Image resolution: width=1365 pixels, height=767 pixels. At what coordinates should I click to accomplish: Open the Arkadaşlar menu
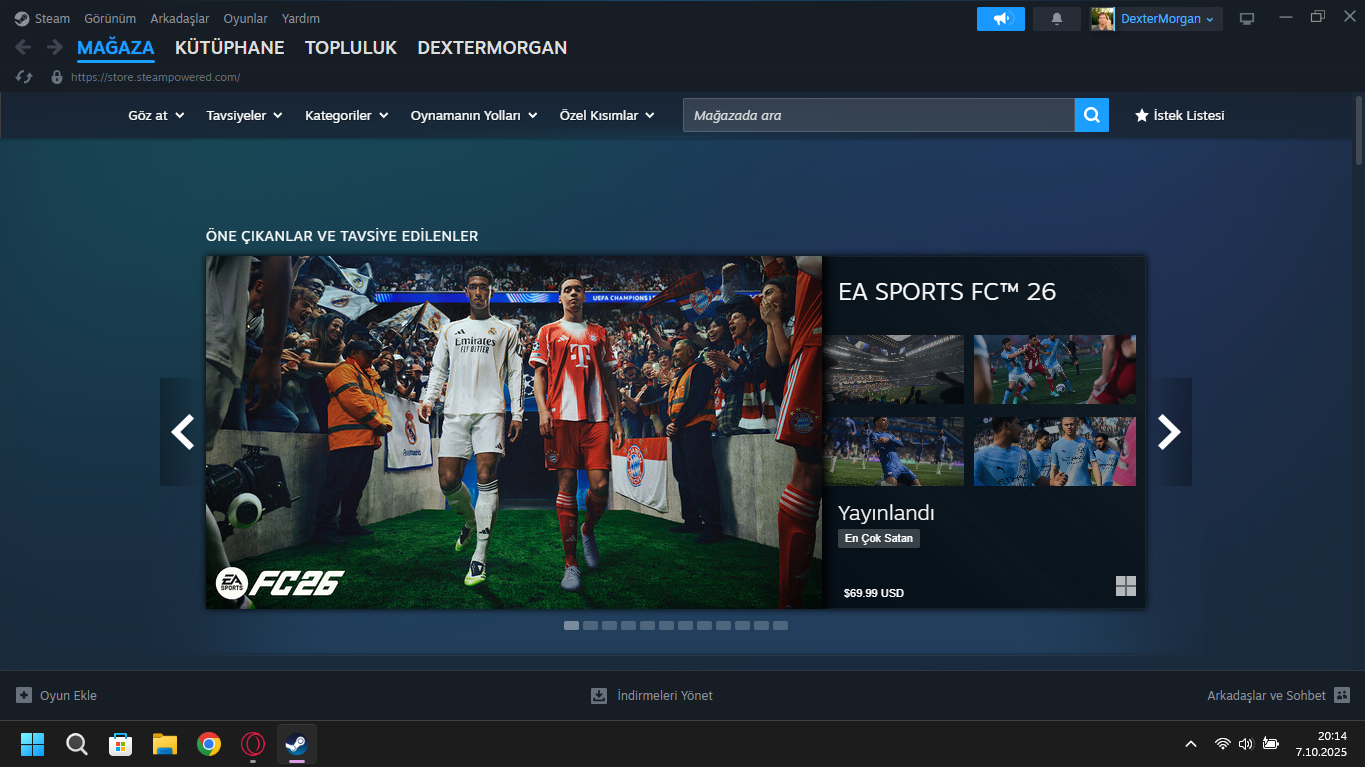(180, 18)
